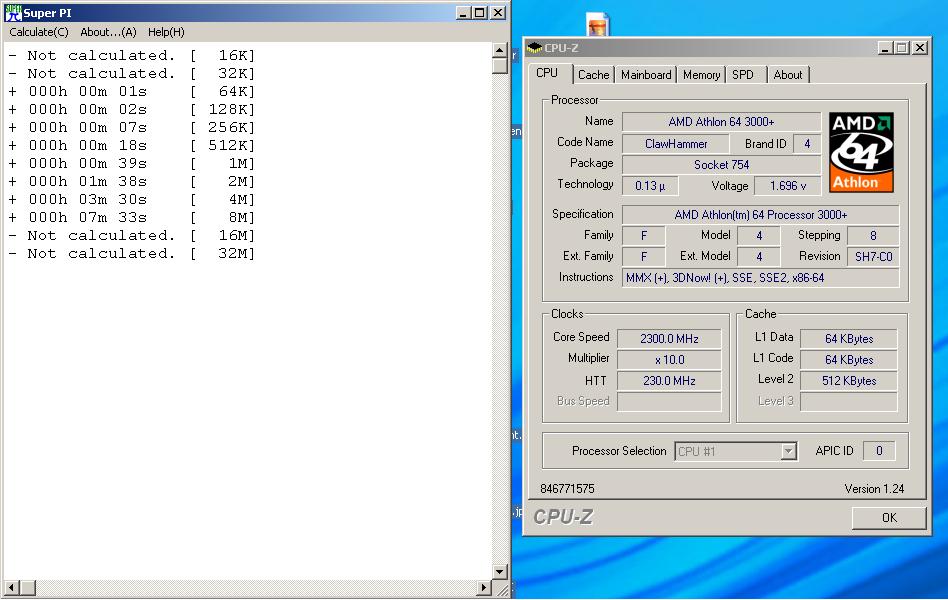This screenshot has width=948, height=600.
Task: Minimize the Super PI window
Action: pos(463,13)
